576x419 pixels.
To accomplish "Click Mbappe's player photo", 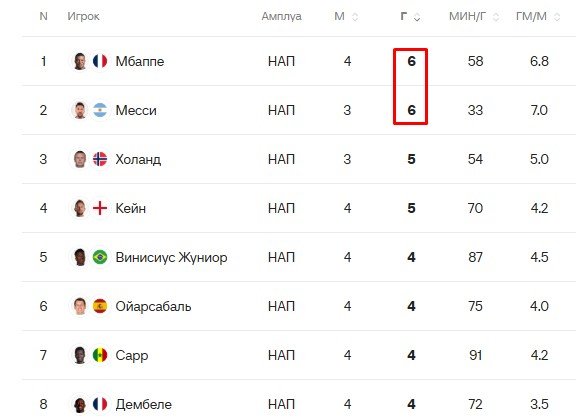I will click(x=80, y=61).
